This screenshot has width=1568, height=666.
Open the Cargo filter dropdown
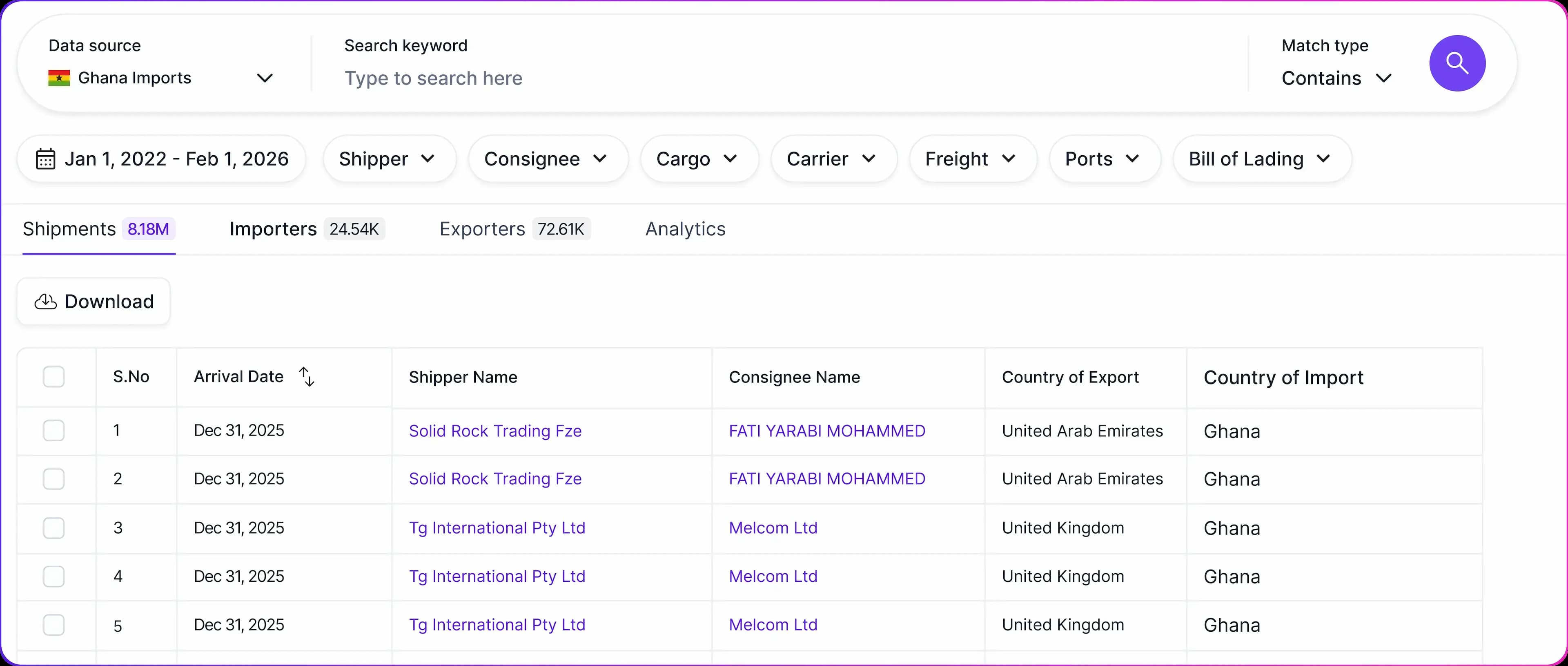(698, 159)
